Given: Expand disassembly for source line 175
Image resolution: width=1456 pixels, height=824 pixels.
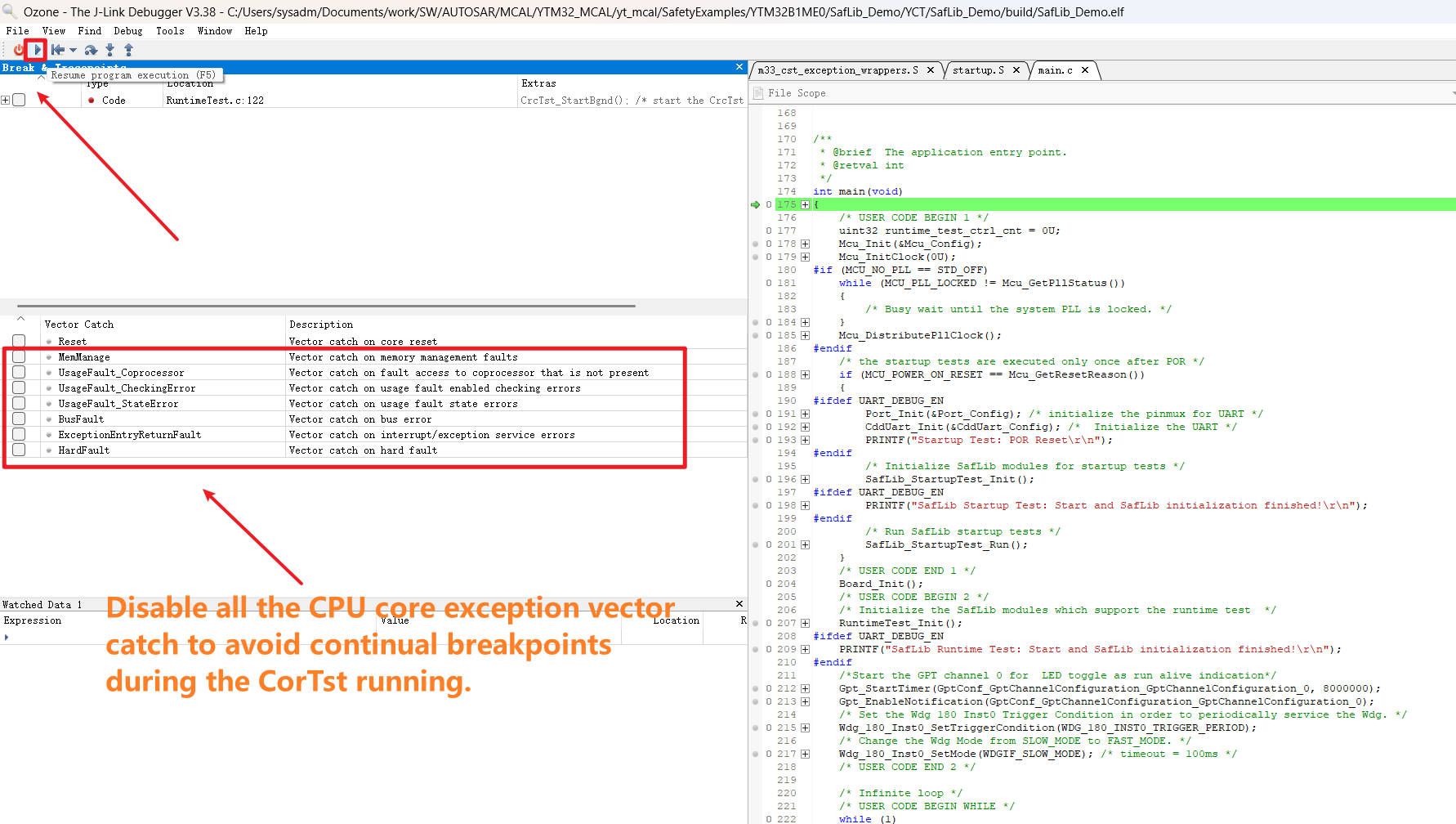Looking at the screenshot, I should click(x=805, y=204).
